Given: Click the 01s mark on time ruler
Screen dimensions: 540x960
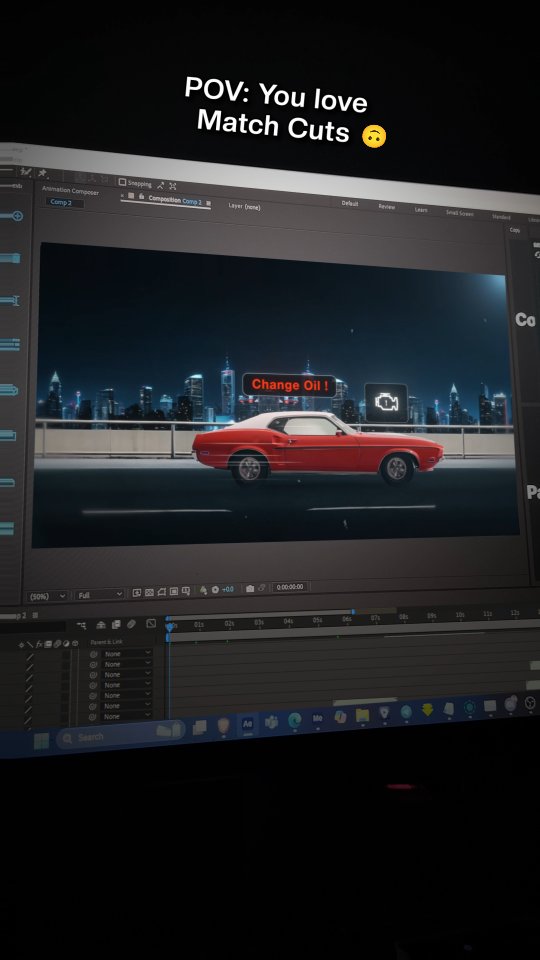Looking at the screenshot, I should click(199, 625).
